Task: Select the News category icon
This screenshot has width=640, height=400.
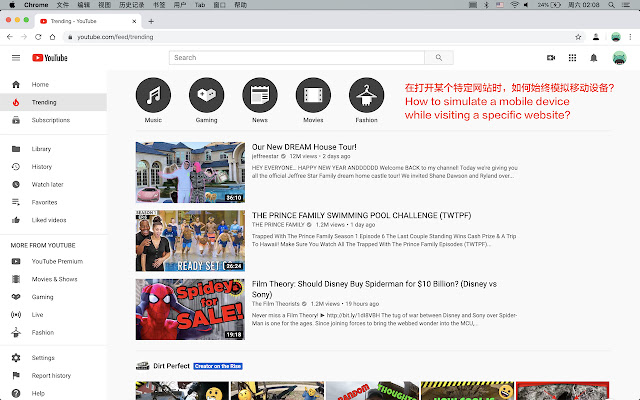Action: click(x=259, y=95)
